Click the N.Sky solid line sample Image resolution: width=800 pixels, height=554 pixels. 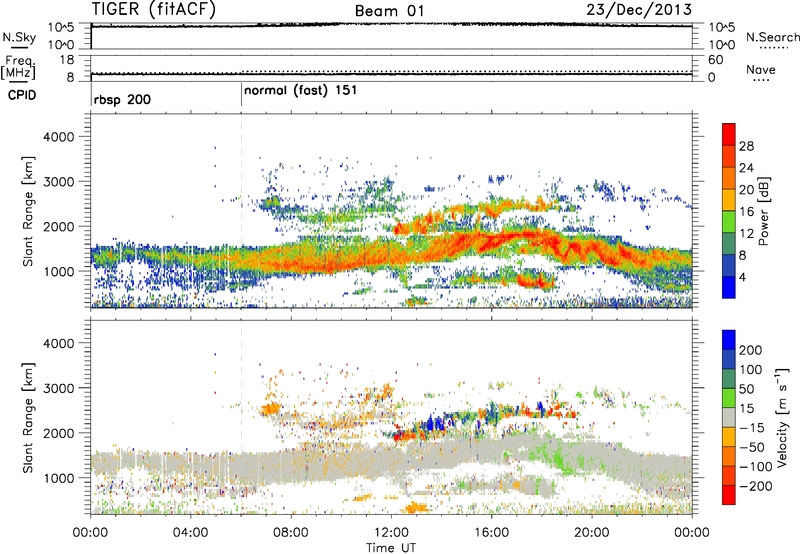click(x=19, y=47)
